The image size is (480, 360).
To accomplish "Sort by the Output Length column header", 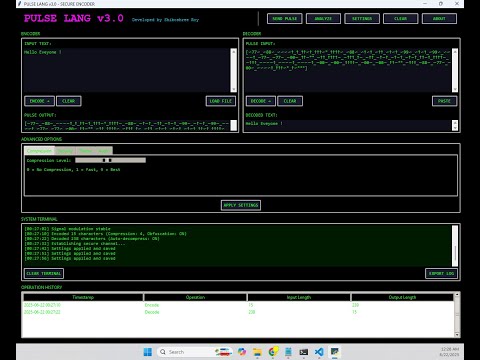I will point(402,297).
